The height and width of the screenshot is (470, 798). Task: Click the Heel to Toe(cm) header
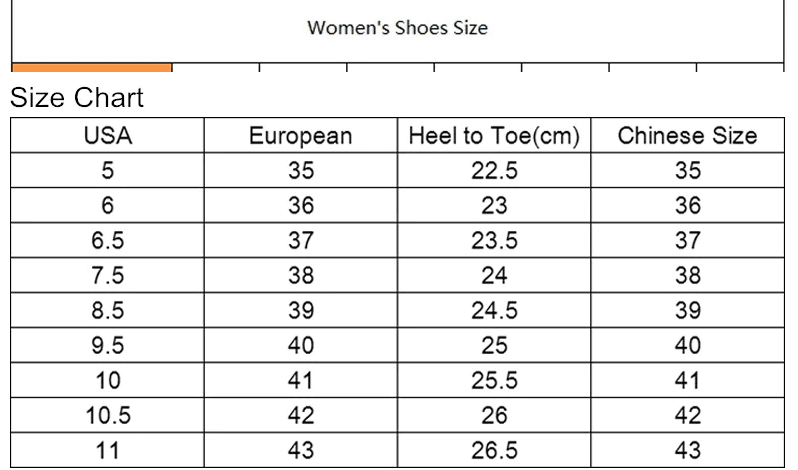(495, 136)
